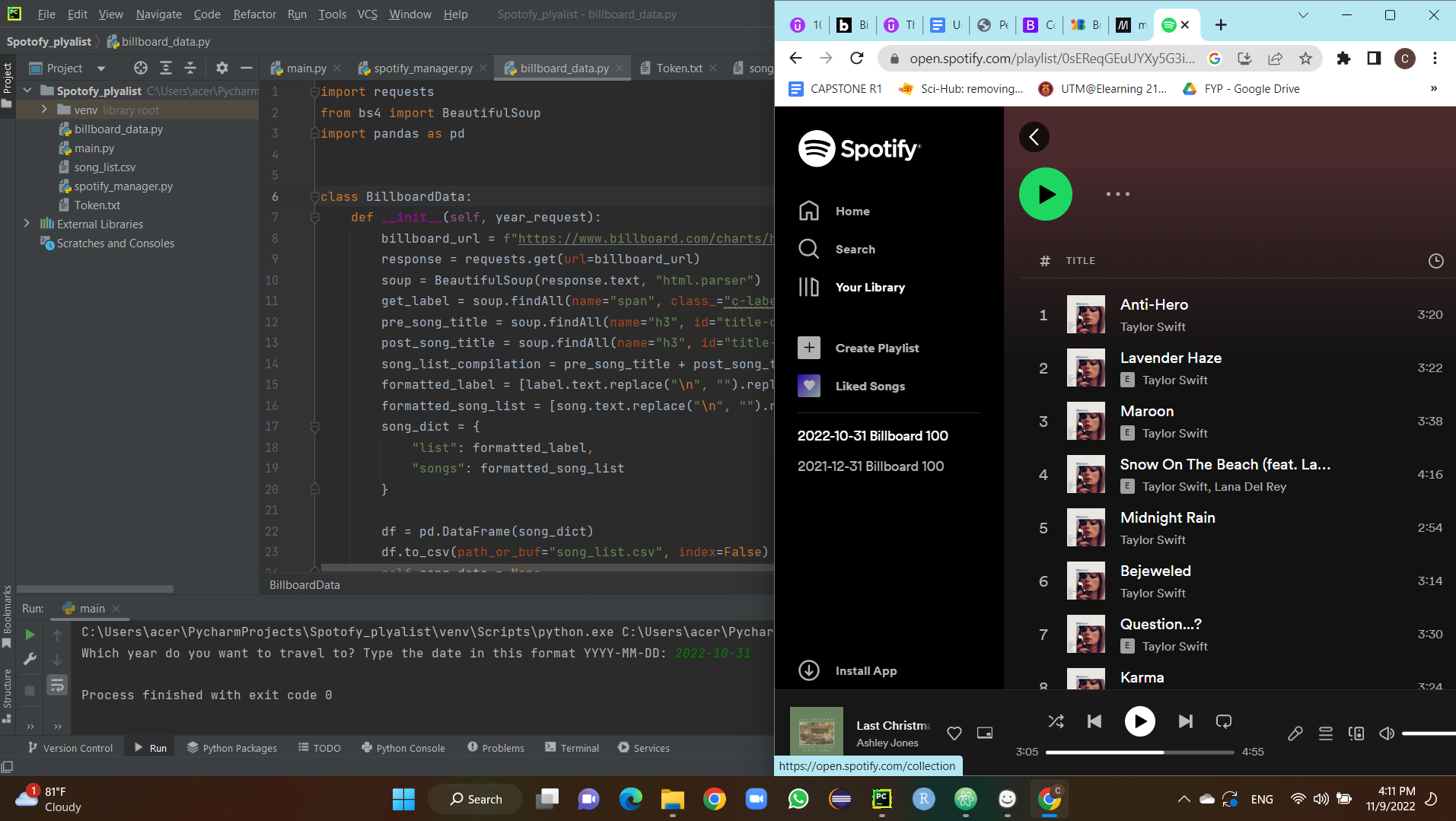Open song_list.csv in project tree
The height and width of the screenshot is (821, 1456).
pyautogui.click(x=104, y=167)
